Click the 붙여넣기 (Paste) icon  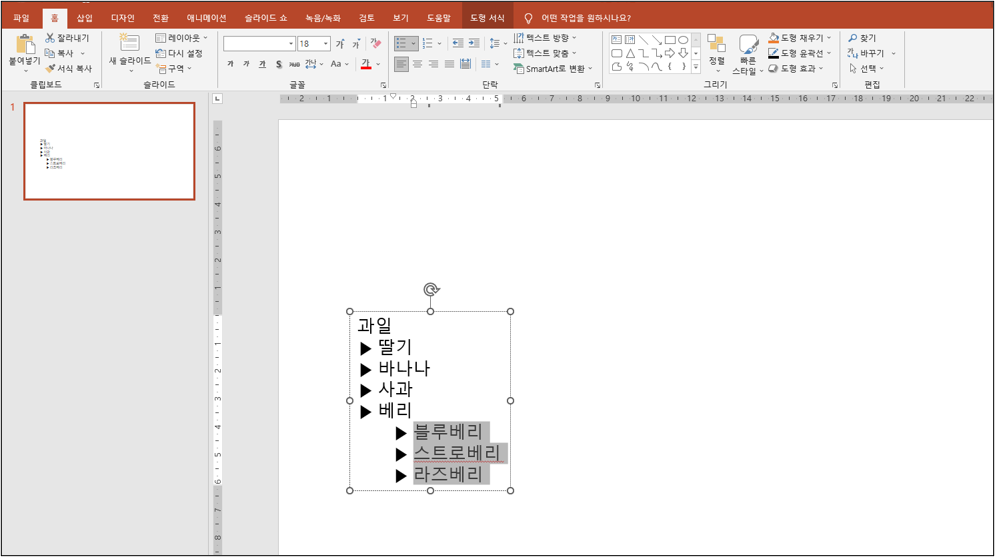[x=25, y=45]
